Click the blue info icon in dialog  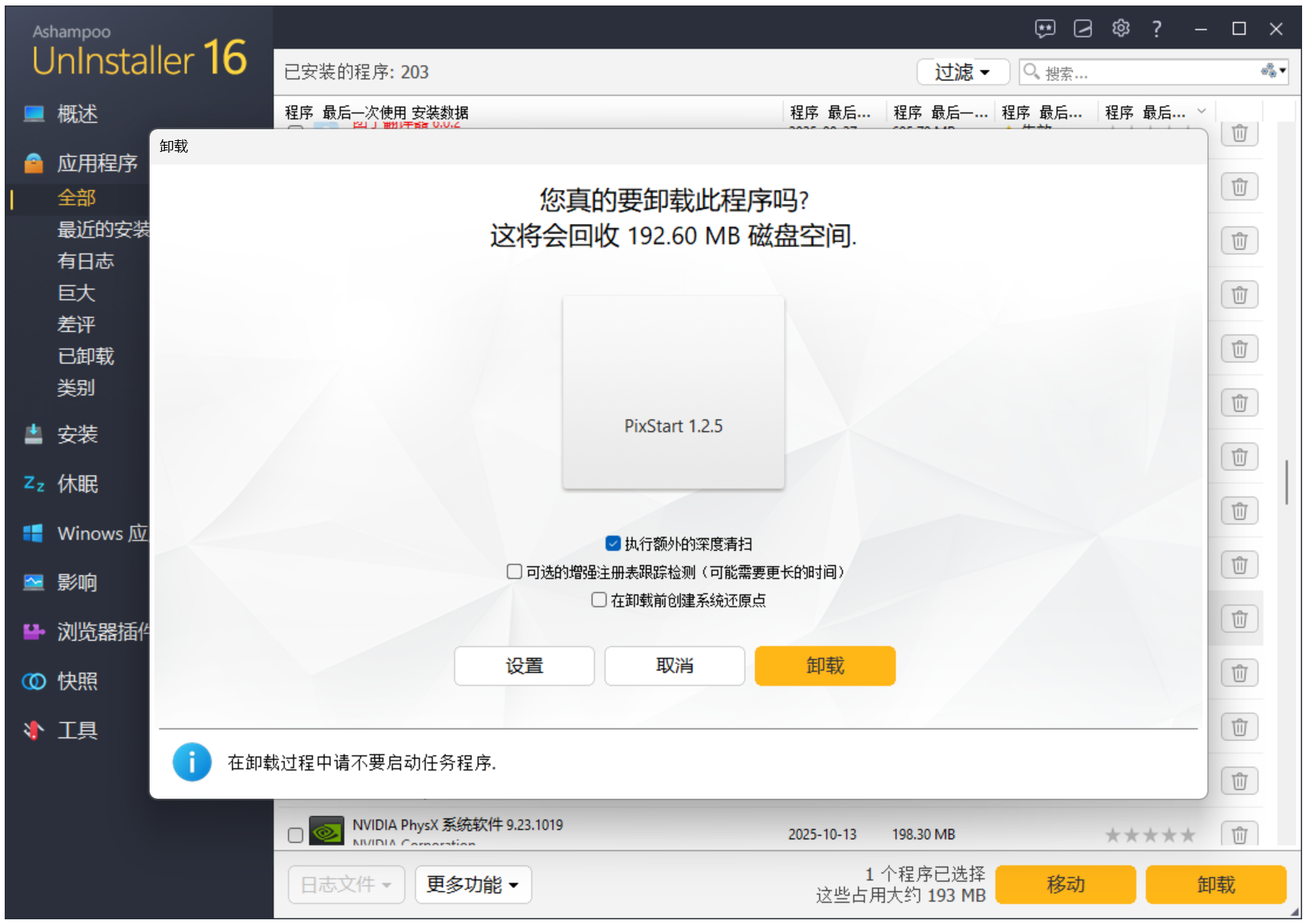[192, 762]
